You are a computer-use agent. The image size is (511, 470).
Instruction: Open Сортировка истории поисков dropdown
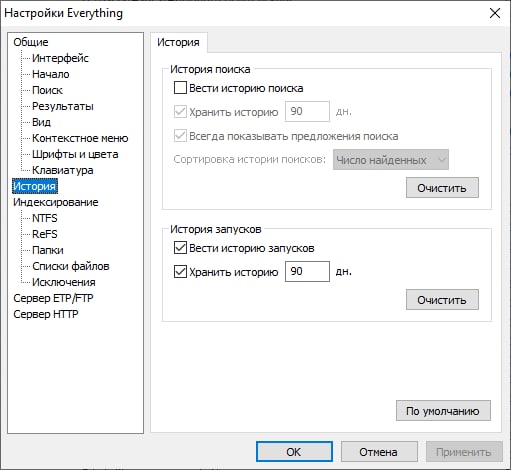[391, 160]
